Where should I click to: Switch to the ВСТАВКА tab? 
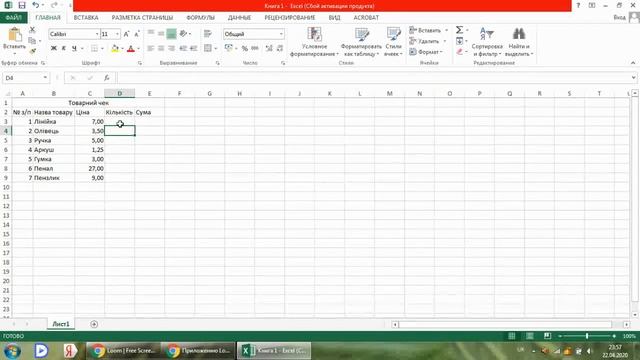pyautogui.click(x=86, y=18)
